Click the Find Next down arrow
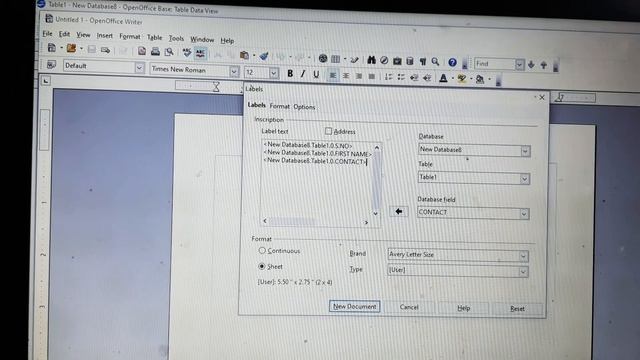 pos(531,64)
